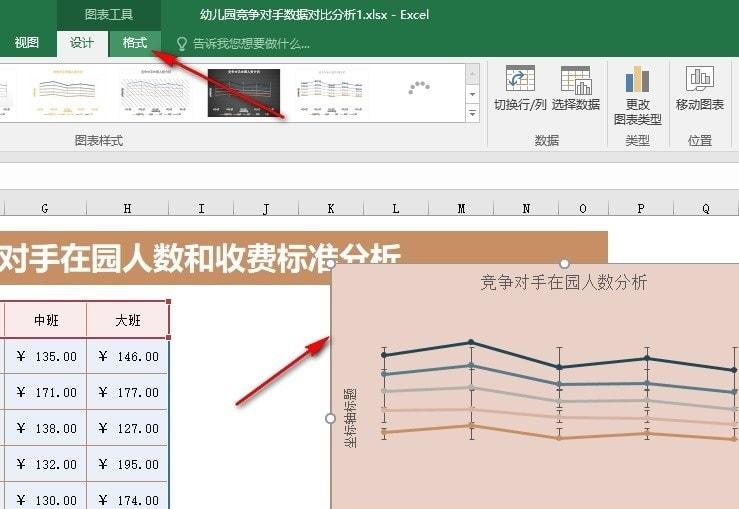Viewport: 739px width, 509px height.
Task: Click the Switch Row/Column (切换行/列) icon
Action: 520,79
